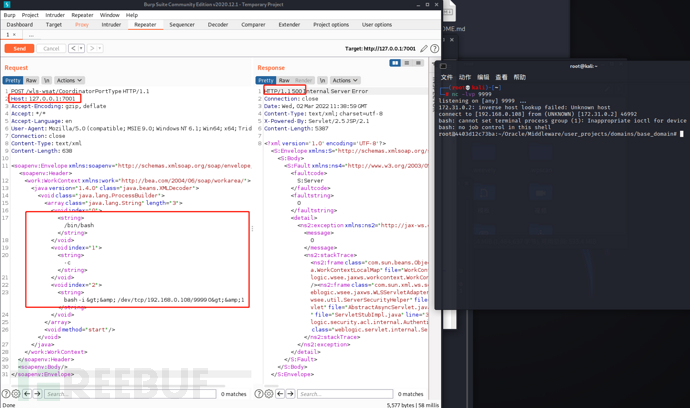Switch Request view to Pretty

tap(13, 80)
